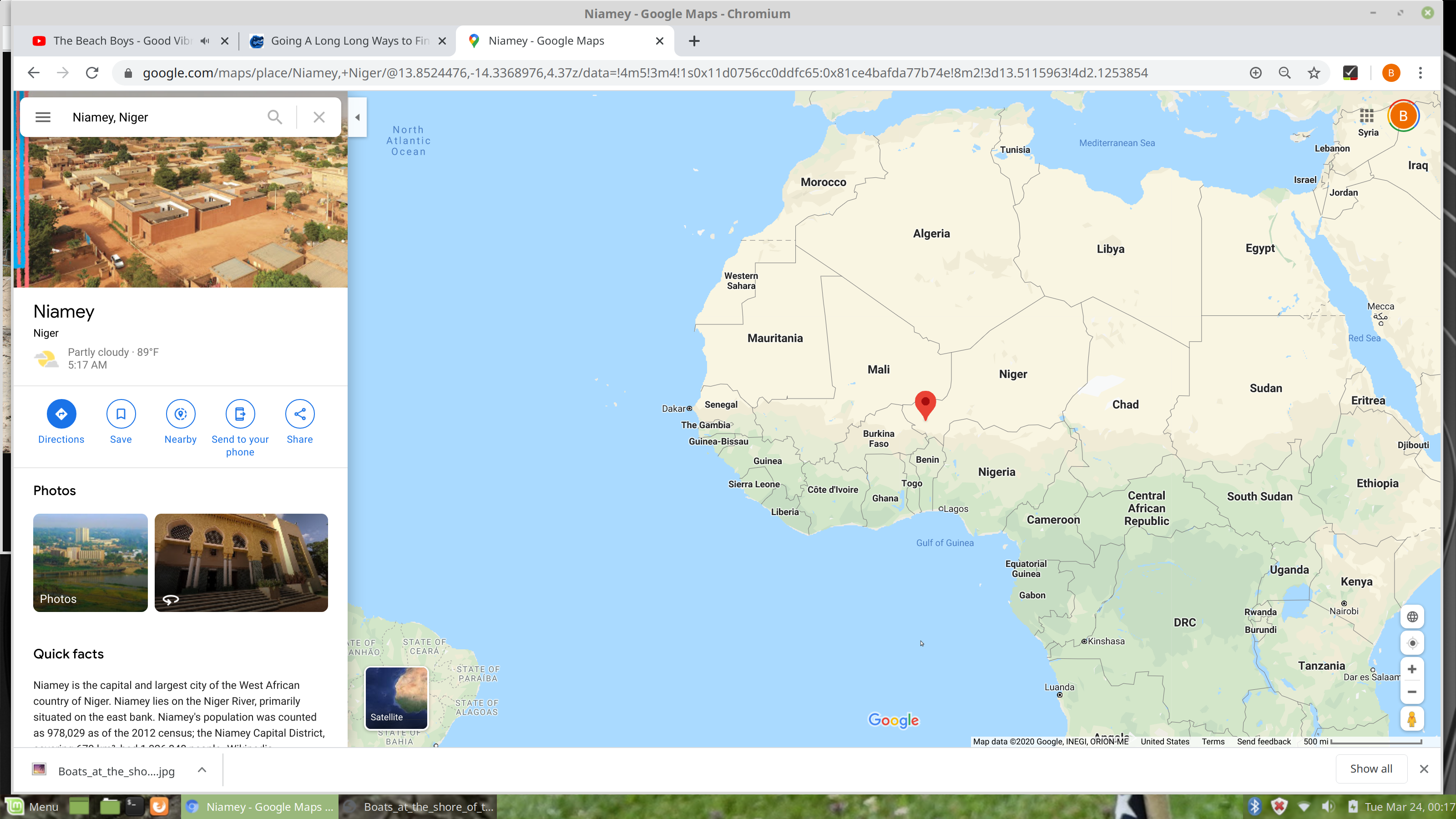Zoom out on the map
The image size is (1456, 819).
[x=1412, y=692]
